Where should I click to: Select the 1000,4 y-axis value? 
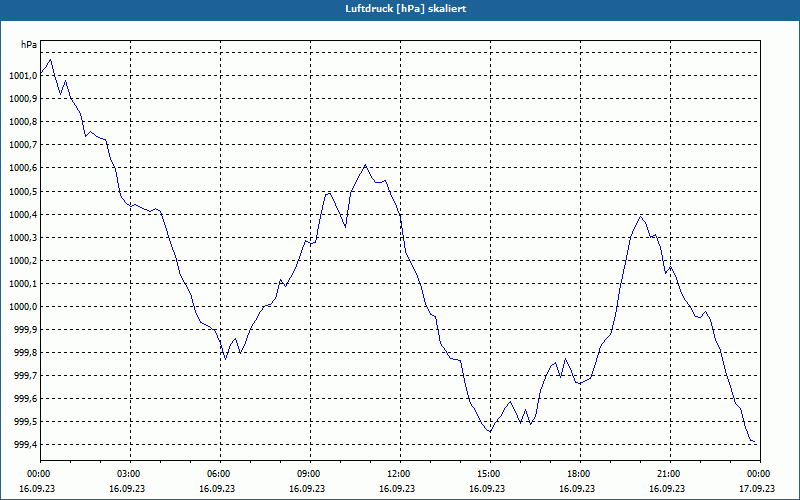(x=23, y=214)
